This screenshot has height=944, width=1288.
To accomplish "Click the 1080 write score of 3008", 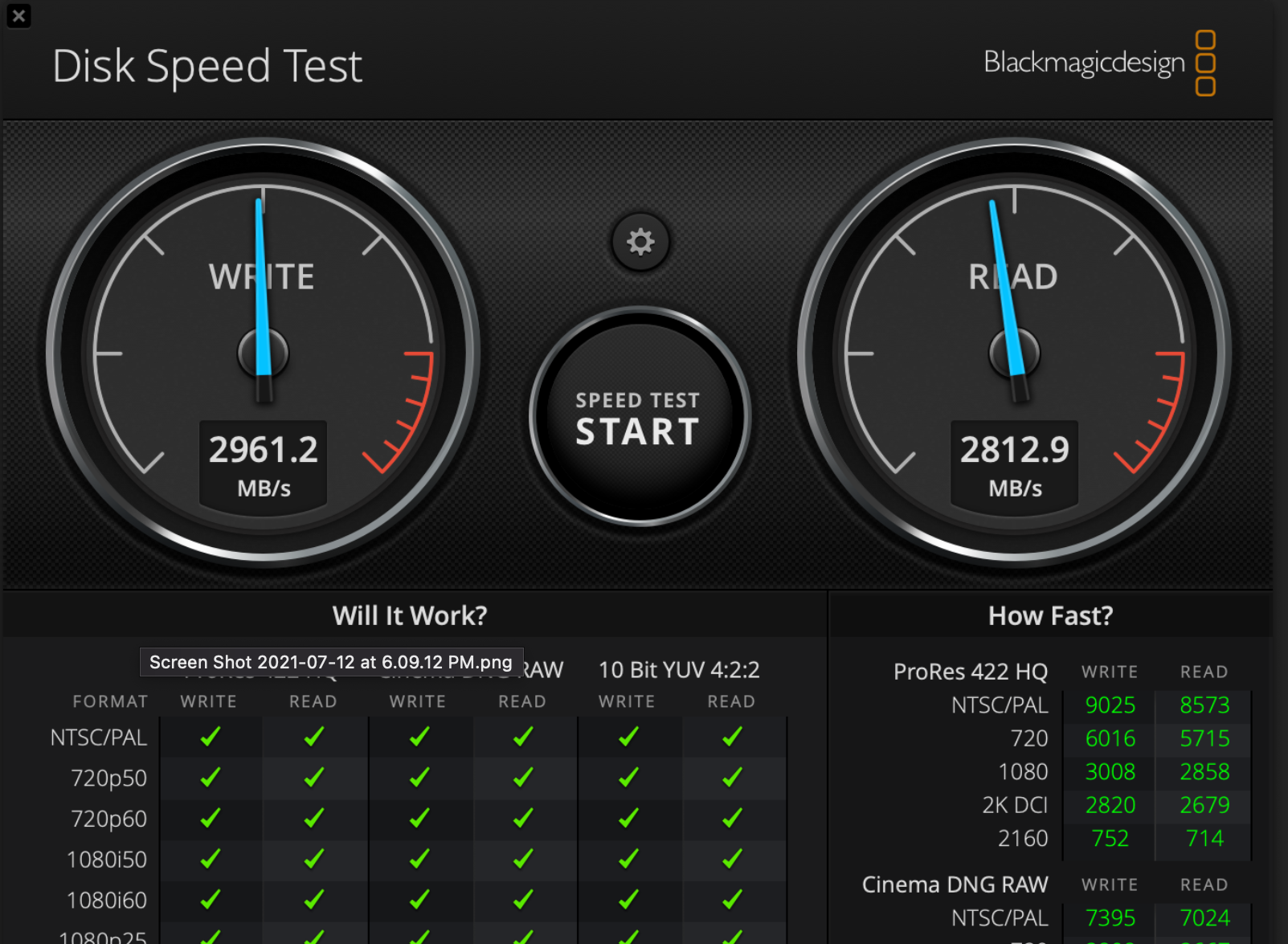I will 1110,771.
